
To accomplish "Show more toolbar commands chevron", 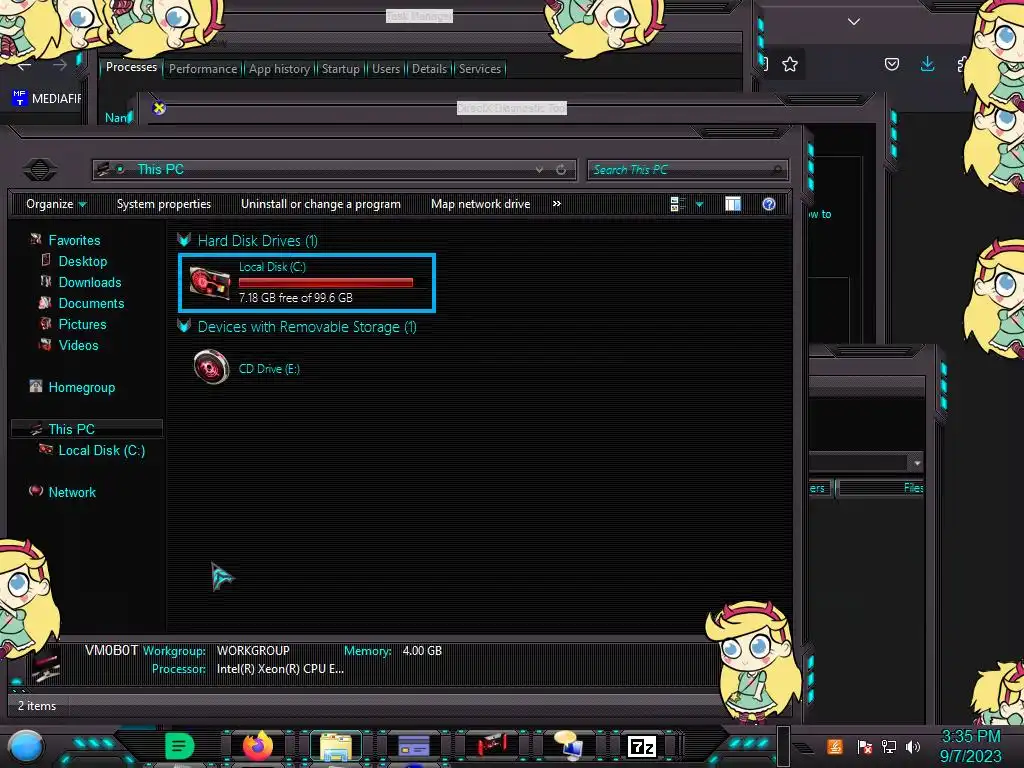I will [x=556, y=204].
